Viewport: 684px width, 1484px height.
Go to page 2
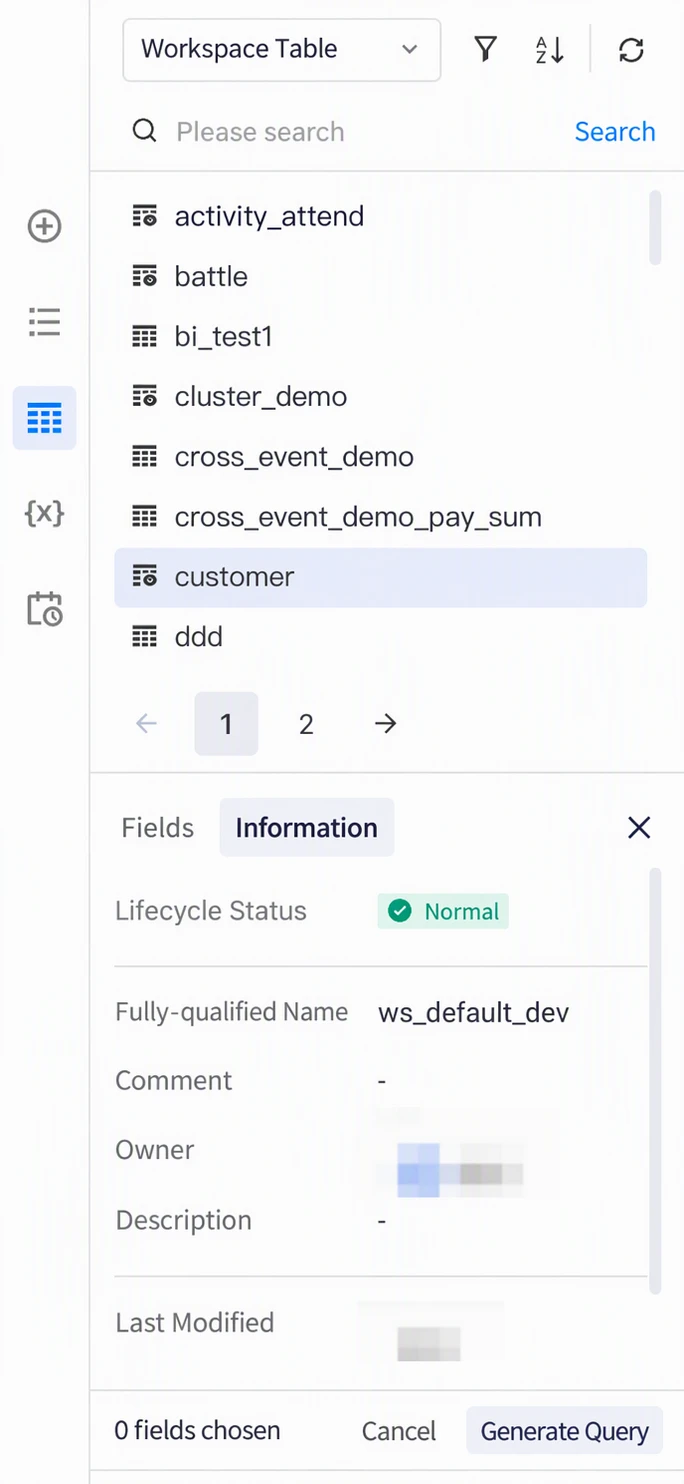coord(306,723)
